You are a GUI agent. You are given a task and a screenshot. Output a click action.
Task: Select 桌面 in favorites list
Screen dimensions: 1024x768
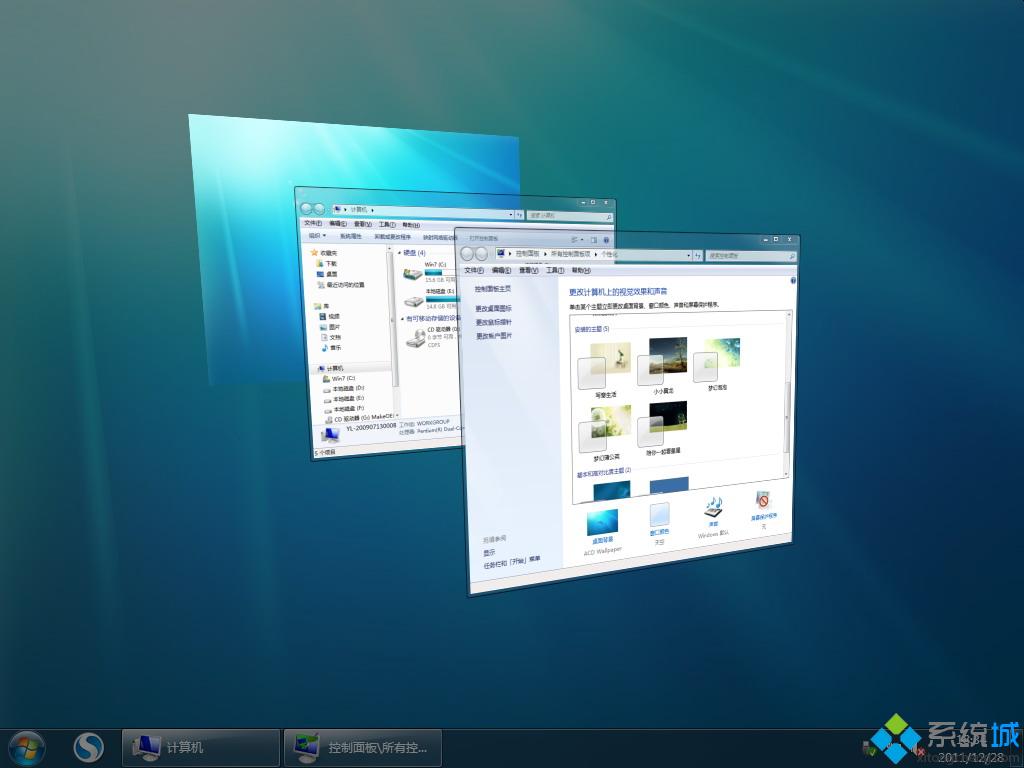327,274
